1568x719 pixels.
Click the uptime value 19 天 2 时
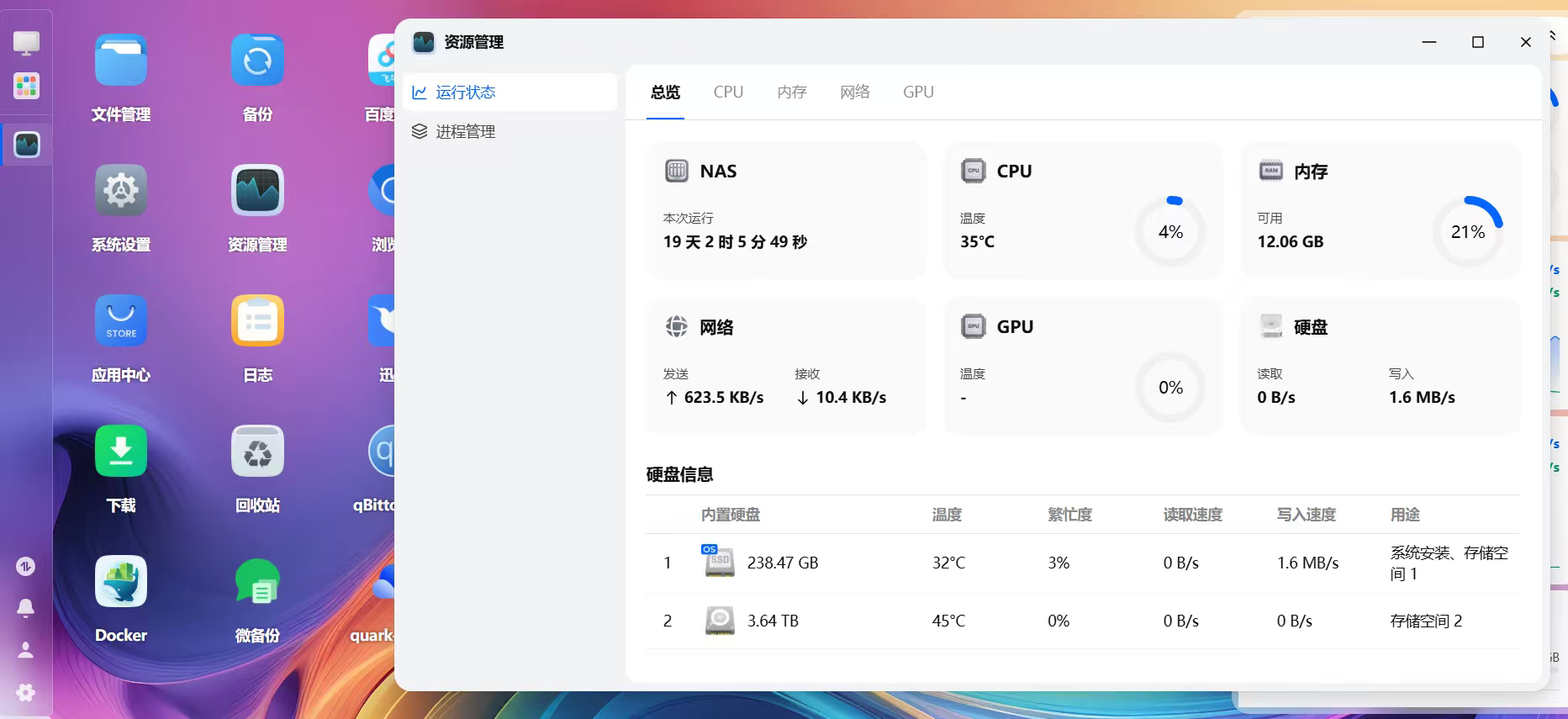(735, 241)
